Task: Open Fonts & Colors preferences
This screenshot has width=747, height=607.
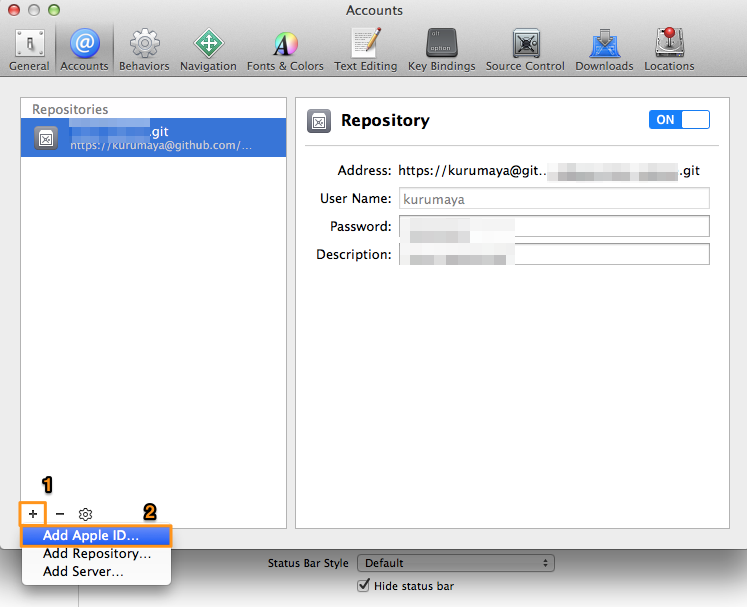Action: coord(285,50)
